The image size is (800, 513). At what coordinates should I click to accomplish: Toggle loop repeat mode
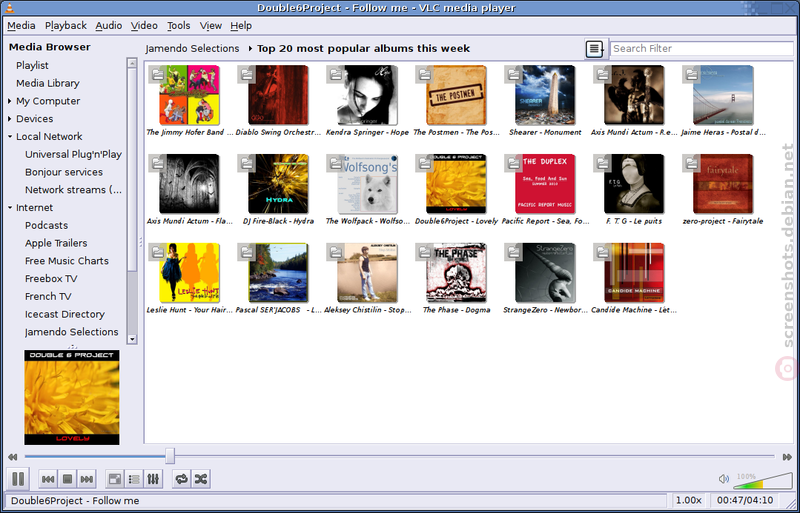(182, 479)
